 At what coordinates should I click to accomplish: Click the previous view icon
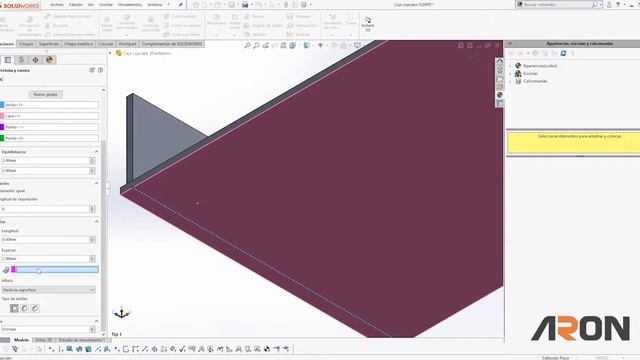[266, 45]
